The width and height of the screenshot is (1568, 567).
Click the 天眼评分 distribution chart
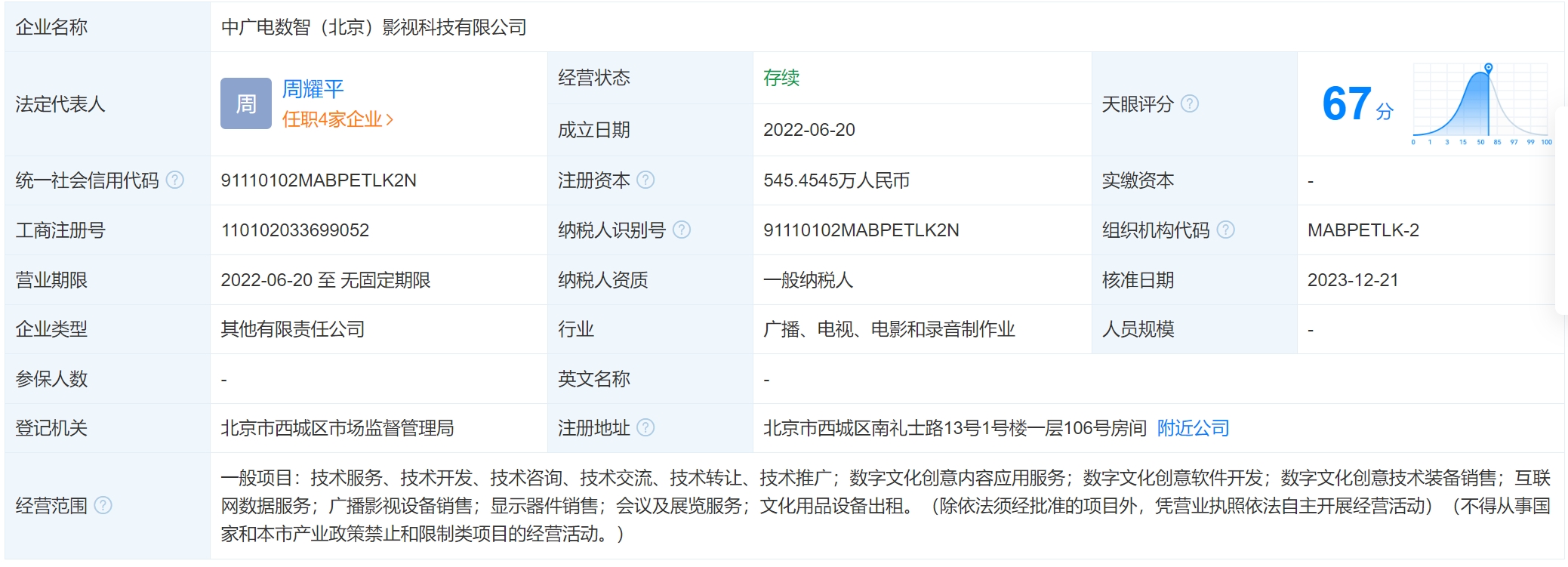1481,104
